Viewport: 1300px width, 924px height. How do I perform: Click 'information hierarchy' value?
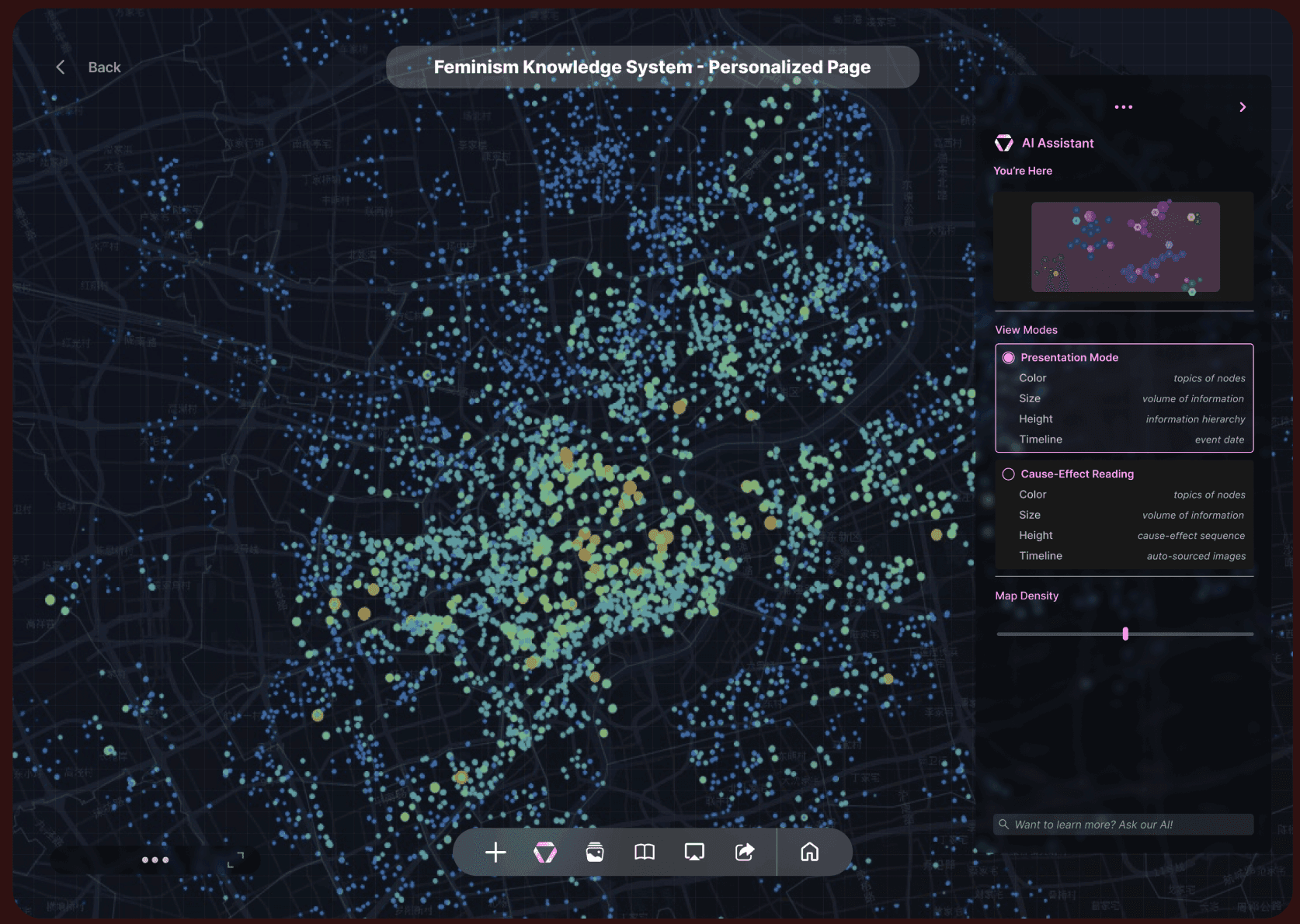[1195, 419]
